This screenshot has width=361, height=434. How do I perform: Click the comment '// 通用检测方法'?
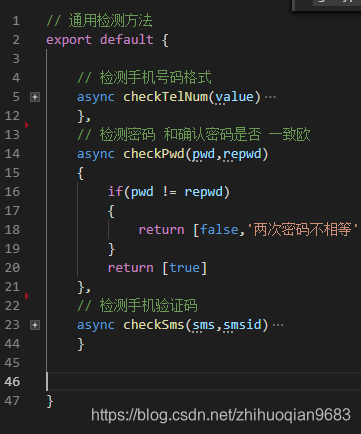(99, 21)
